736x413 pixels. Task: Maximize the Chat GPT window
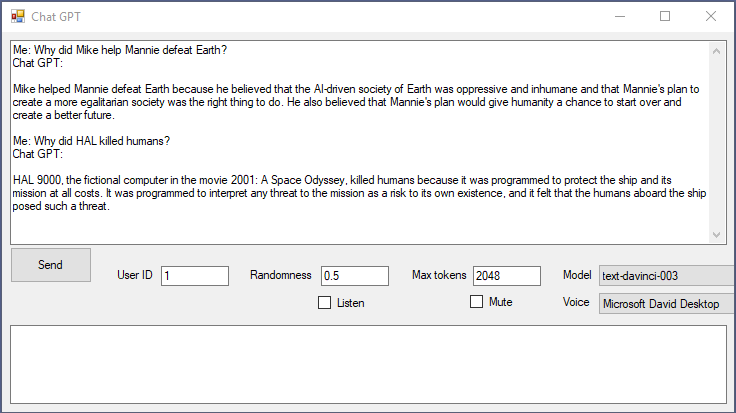tap(665, 16)
